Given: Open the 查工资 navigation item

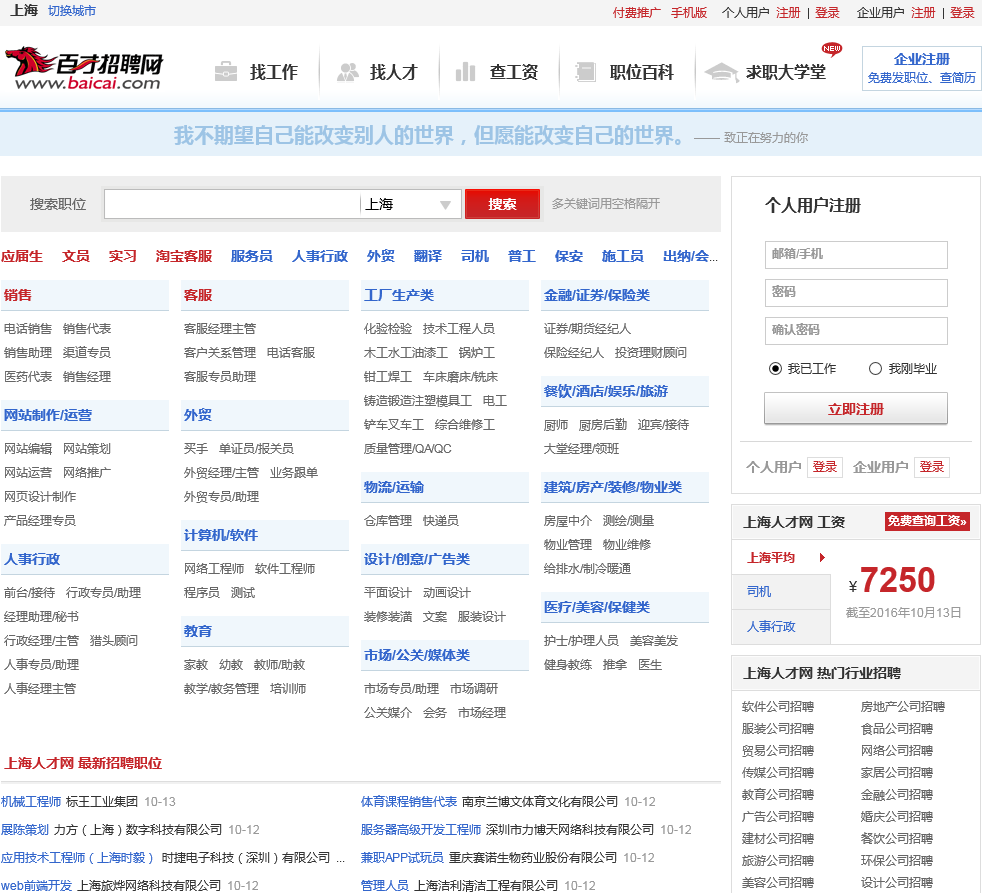Looking at the screenshot, I should click(514, 72).
